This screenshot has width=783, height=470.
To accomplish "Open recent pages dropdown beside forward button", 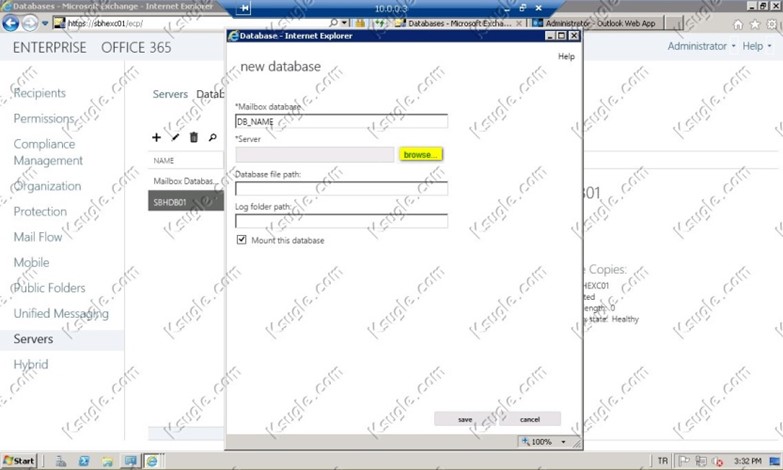I will 45,23.
